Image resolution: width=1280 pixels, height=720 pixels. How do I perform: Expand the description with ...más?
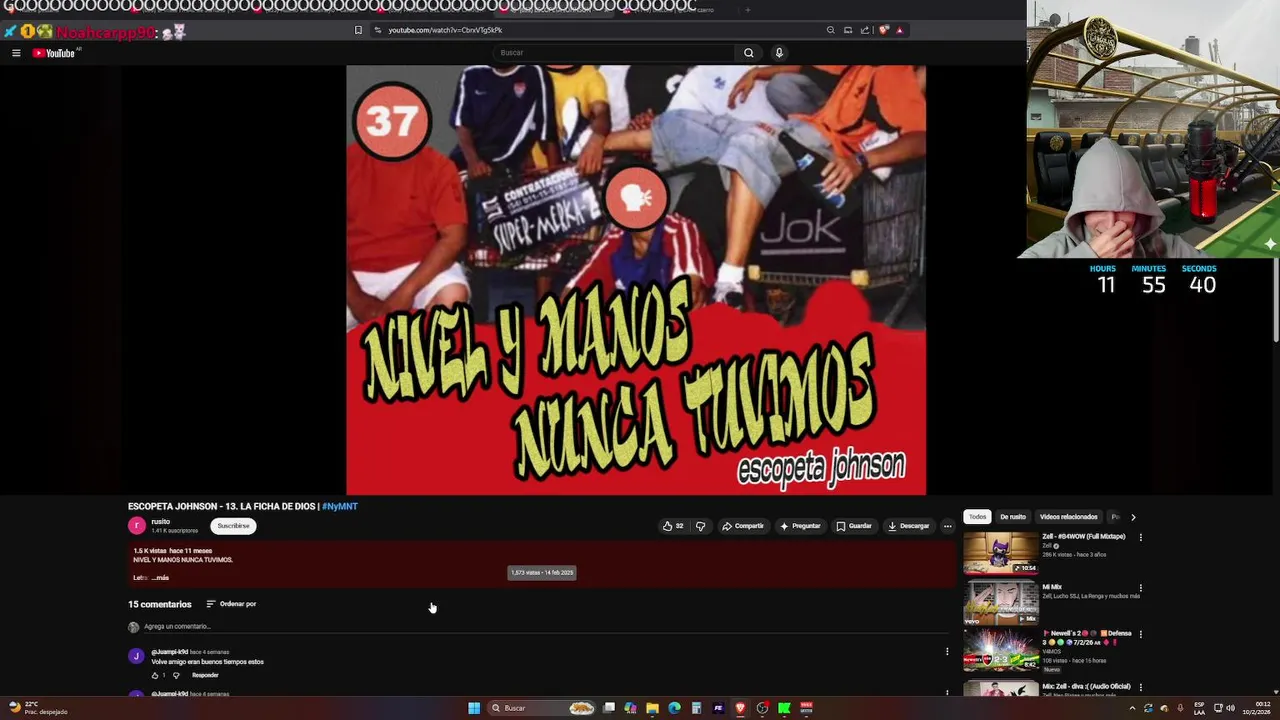click(160, 578)
